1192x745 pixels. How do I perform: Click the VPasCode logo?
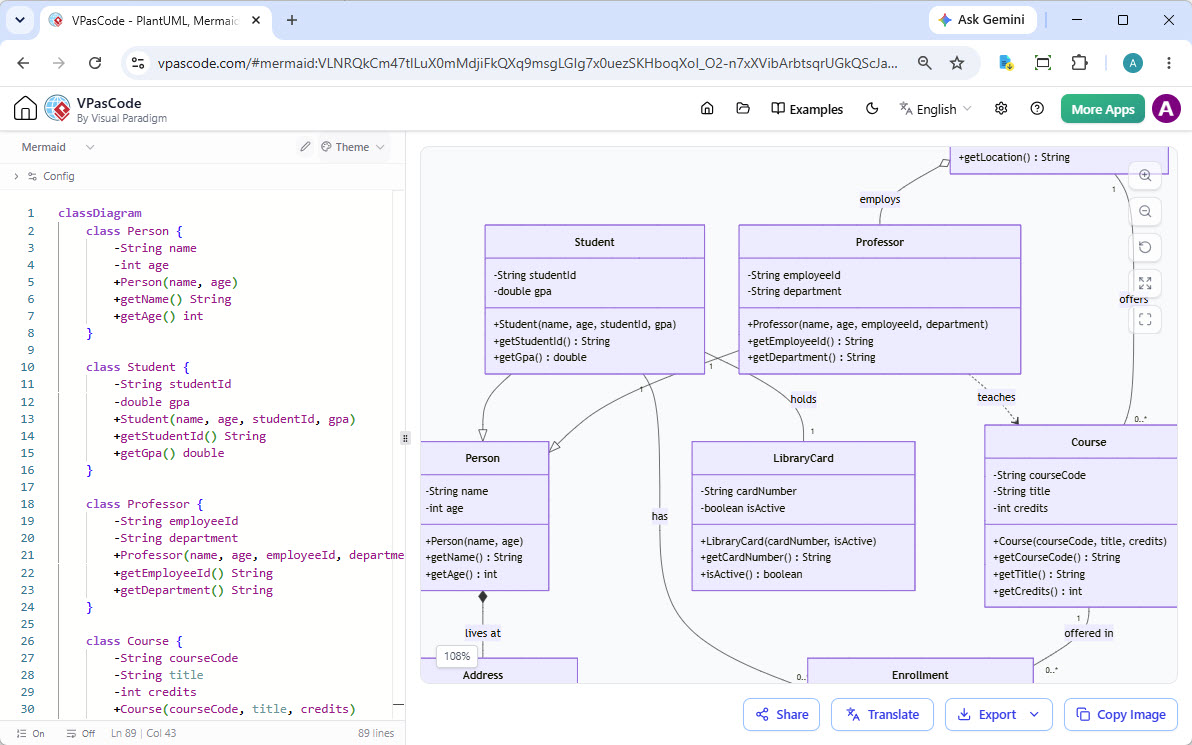[58, 109]
